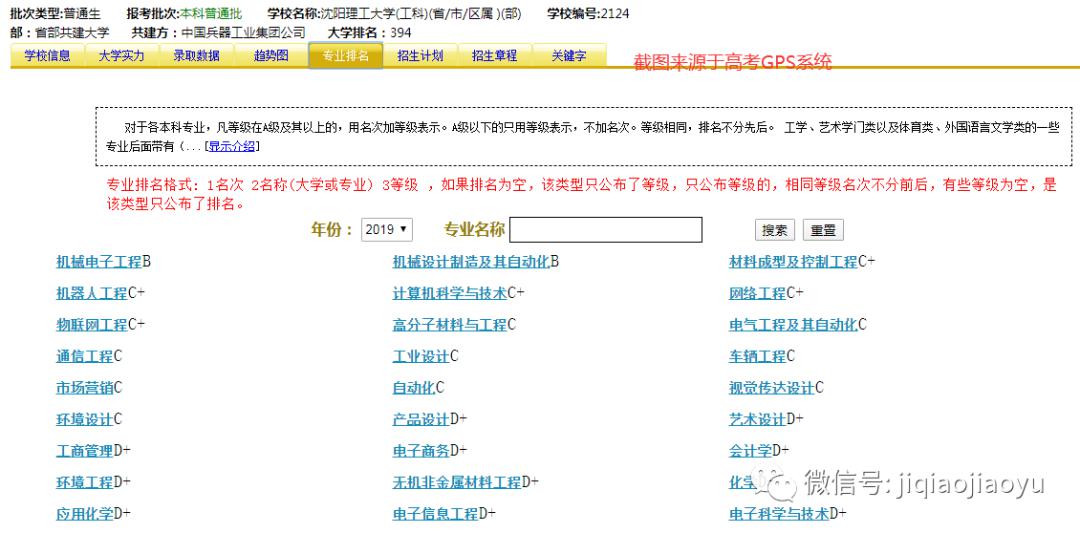Open the 环境工程 link
The height and width of the screenshot is (533, 1080).
(84, 483)
